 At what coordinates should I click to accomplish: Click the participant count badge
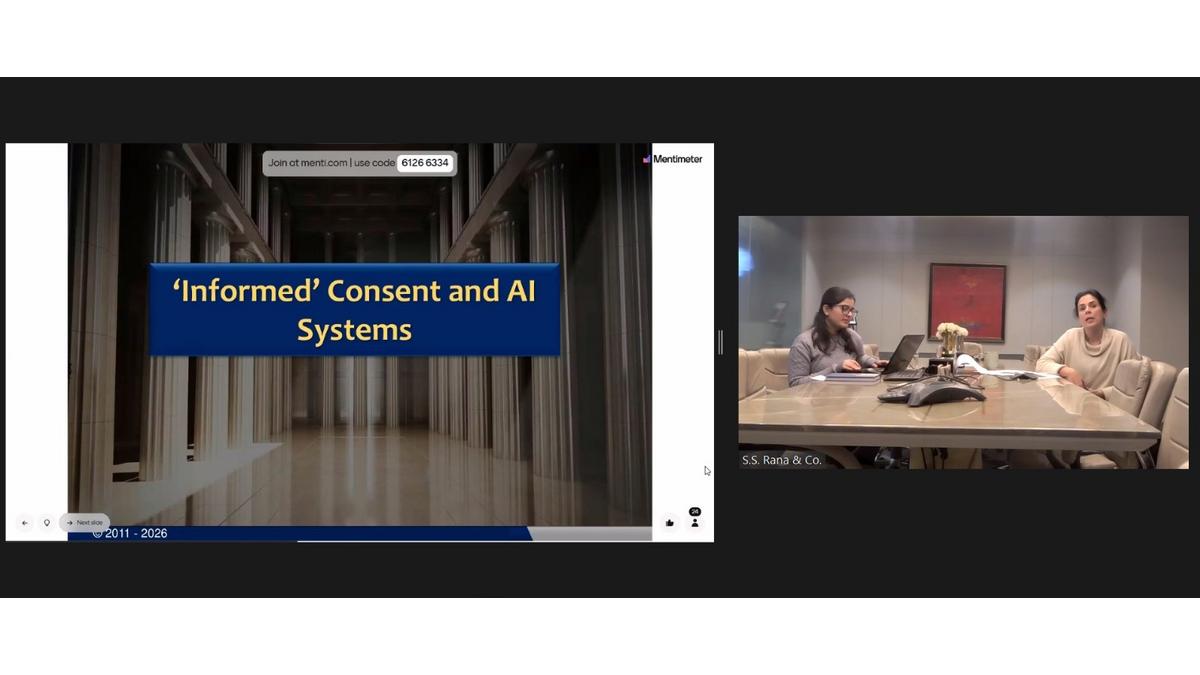(x=695, y=511)
